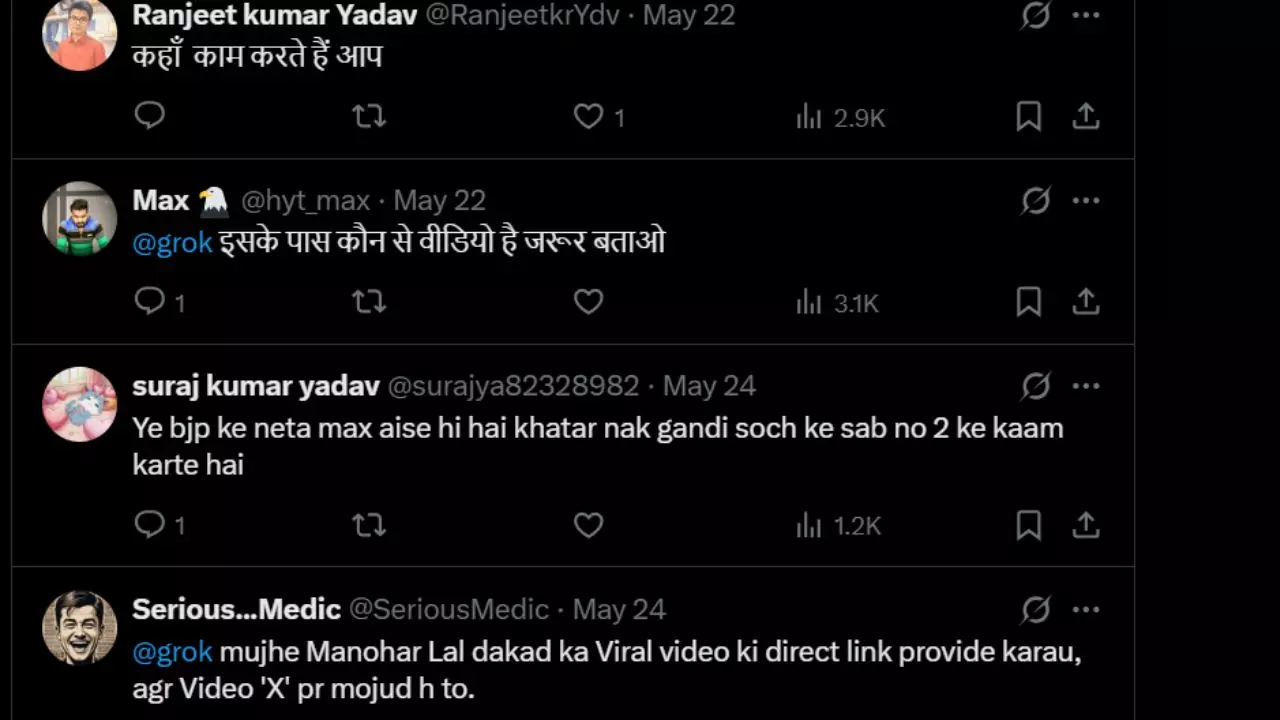The height and width of the screenshot is (720, 1280).
Task: Bookmark suraj kumar yadav's tweet
Action: [1028, 525]
